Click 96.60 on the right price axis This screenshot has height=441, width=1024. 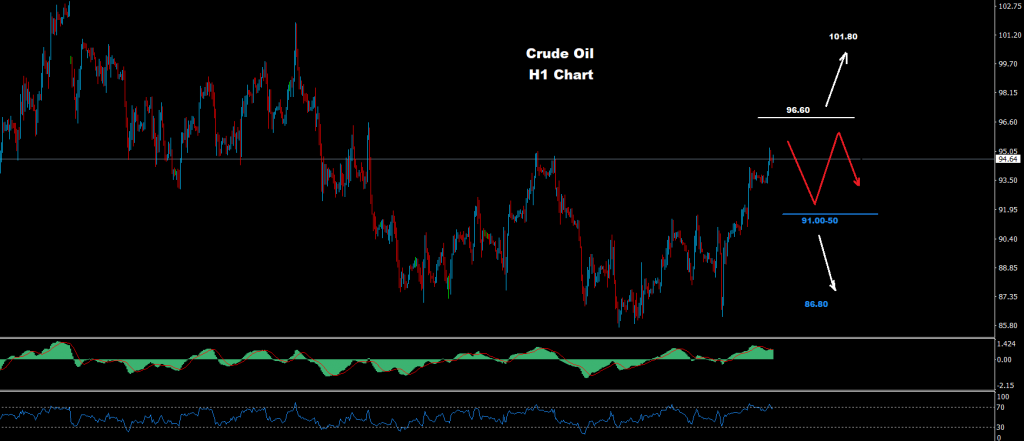(x=1008, y=122)
